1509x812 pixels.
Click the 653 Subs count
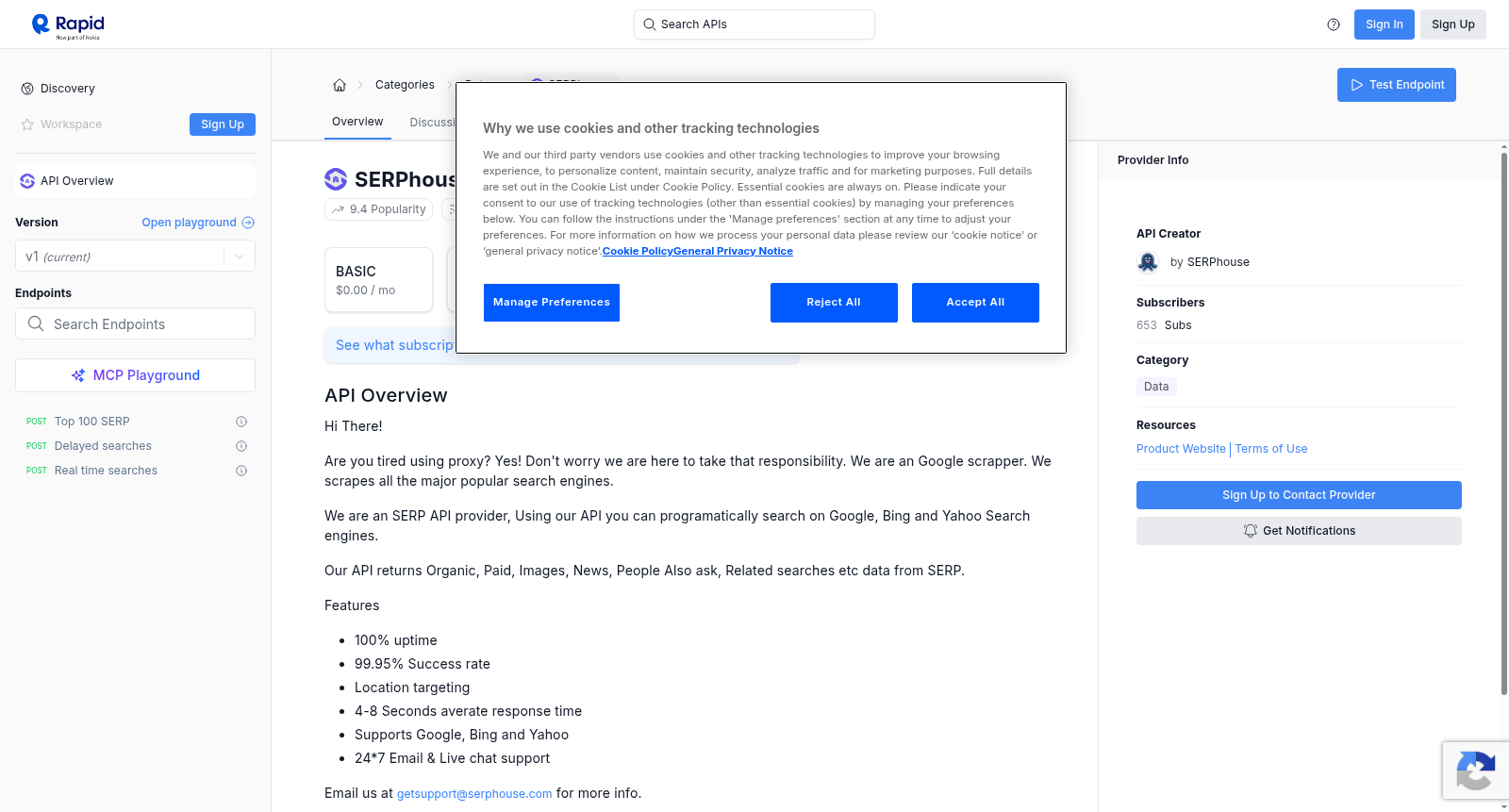tap(1164, 325)
